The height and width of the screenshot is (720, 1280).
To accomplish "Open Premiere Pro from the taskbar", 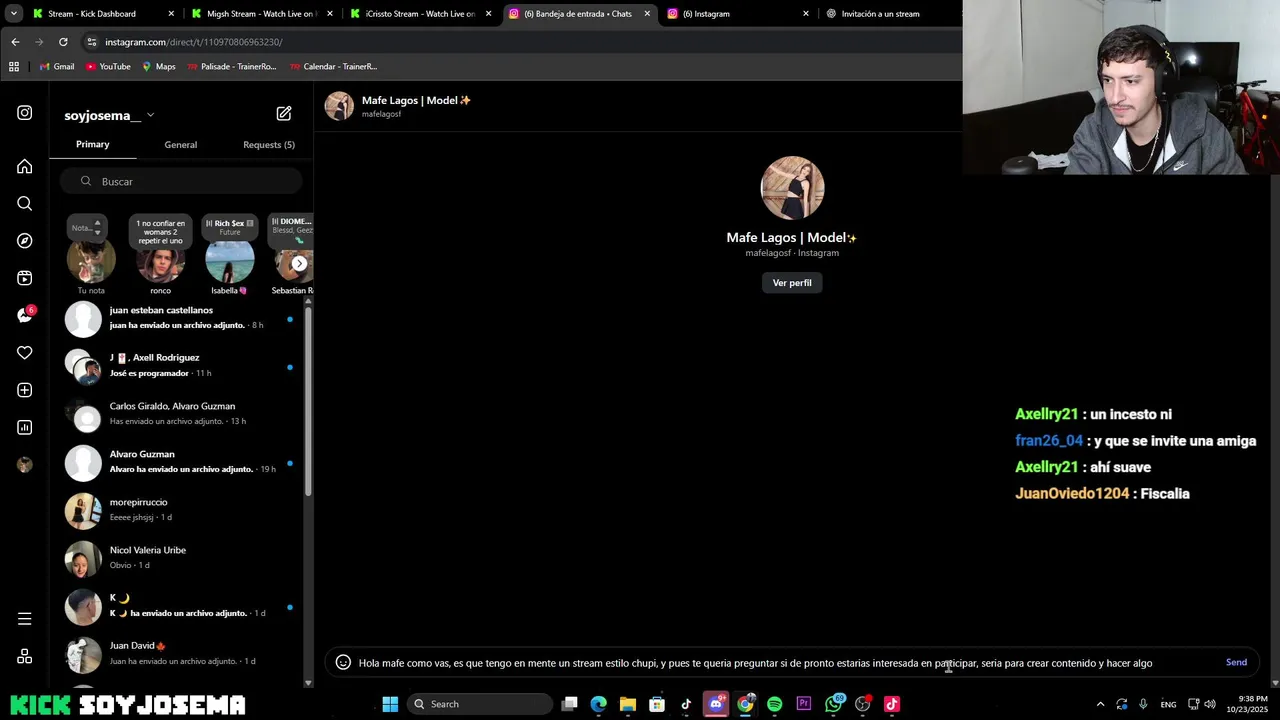I will tap(804, 704).
